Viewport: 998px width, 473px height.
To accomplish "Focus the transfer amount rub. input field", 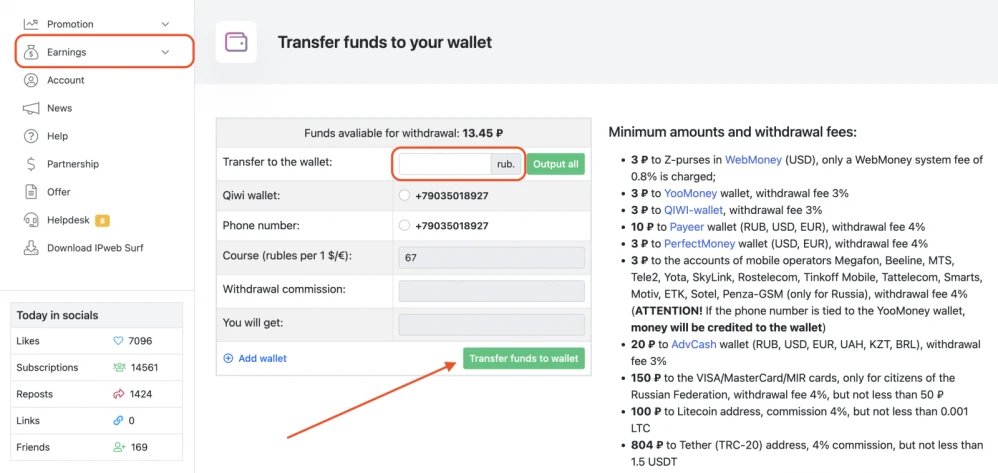I will click(x=445, y=164).
